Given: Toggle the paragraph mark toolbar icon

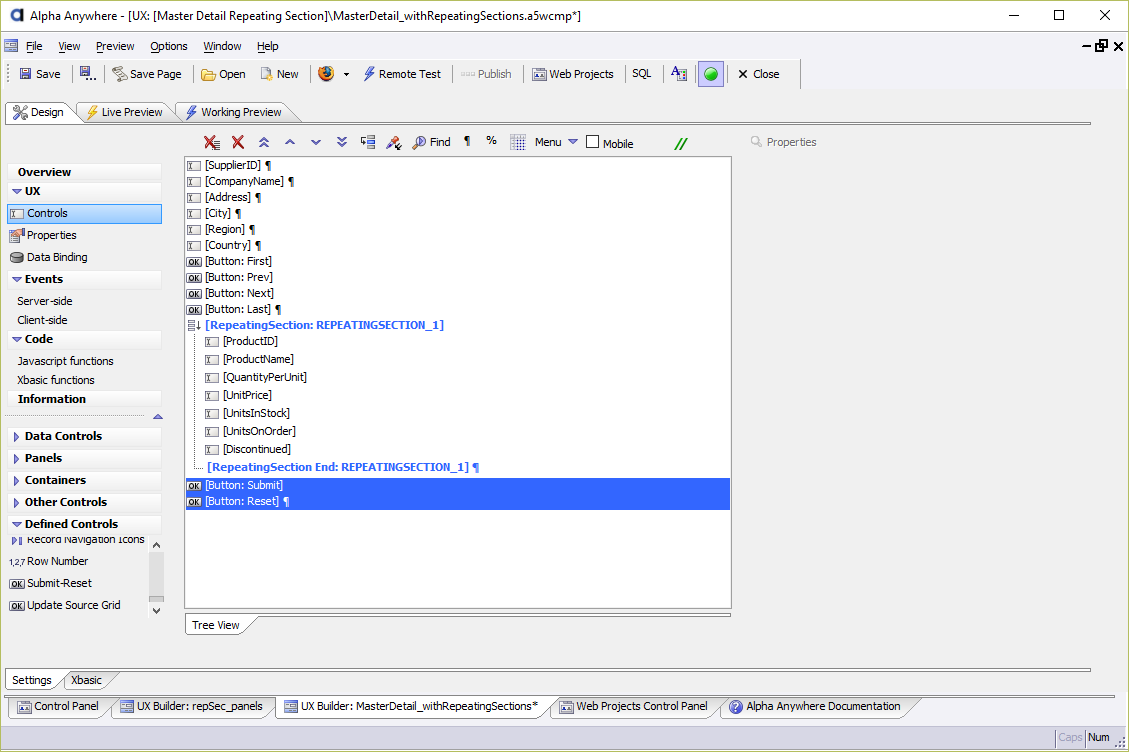Looking at the screenshot, I should point(467,141).
